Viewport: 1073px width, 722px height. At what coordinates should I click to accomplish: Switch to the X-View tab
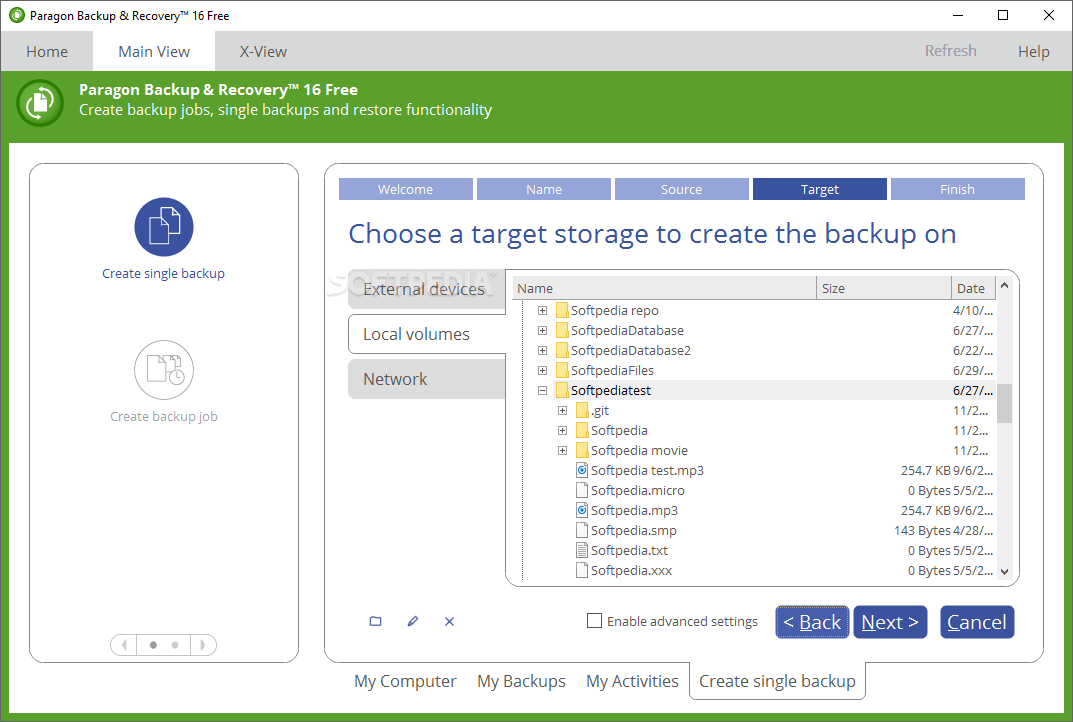[x=263, y=51]
